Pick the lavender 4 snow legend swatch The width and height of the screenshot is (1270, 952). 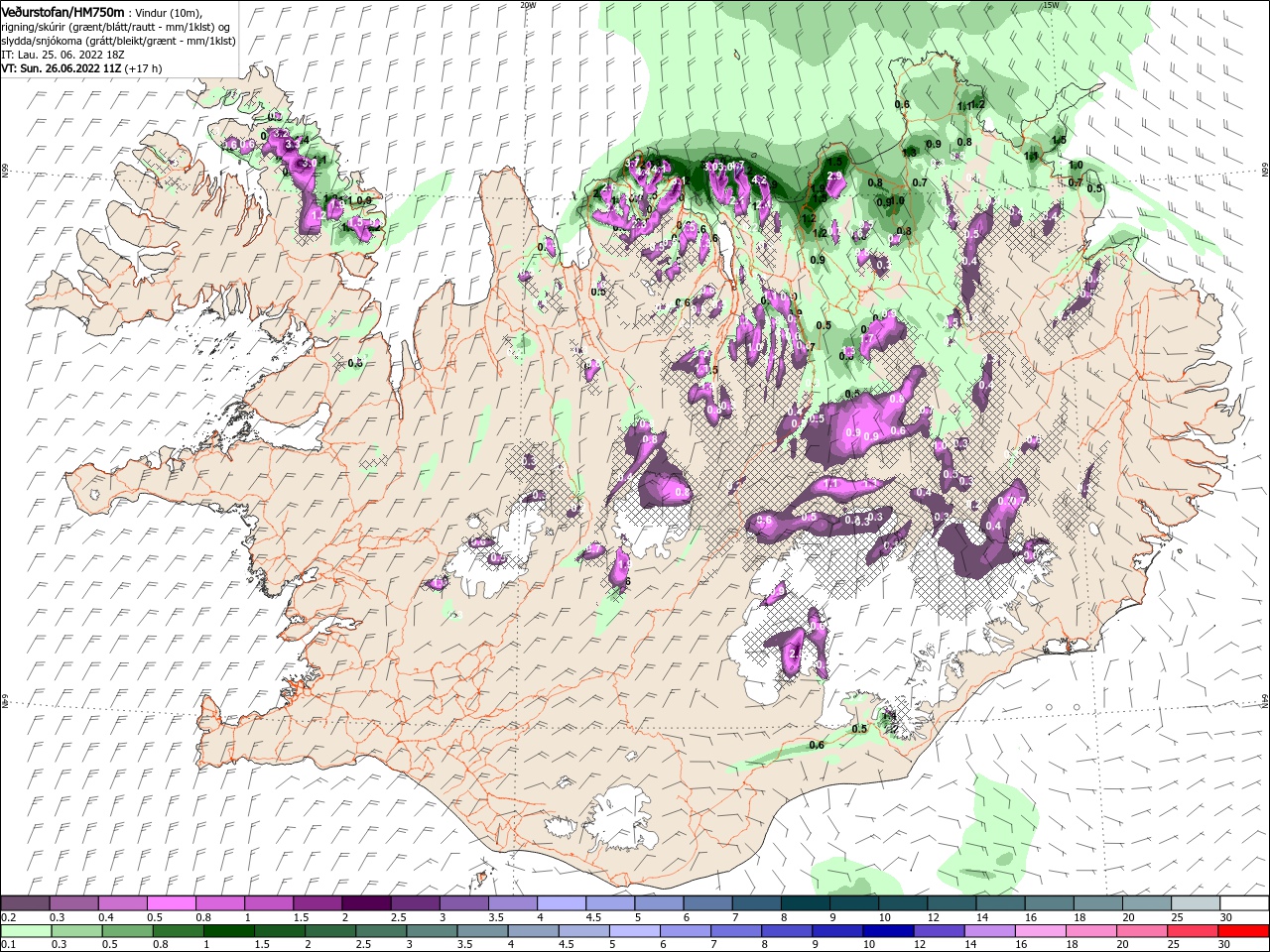[x=561, y=903]
